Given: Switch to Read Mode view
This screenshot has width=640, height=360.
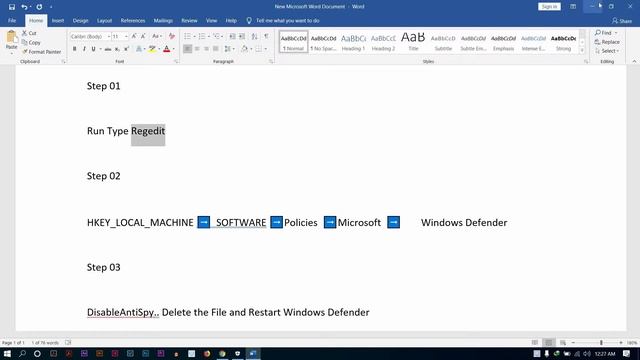Looking at the screenshot, I should click(535, 342).
